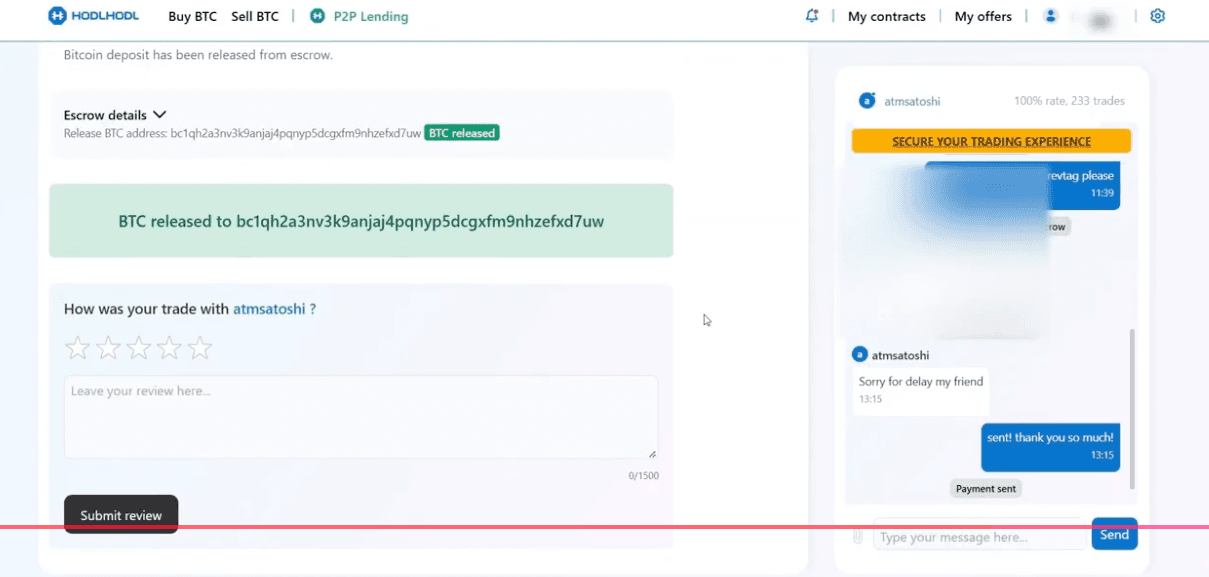1209x577 pixels.
Task: Click atmsatoshi username in chat header
Action: click(912, 101)
